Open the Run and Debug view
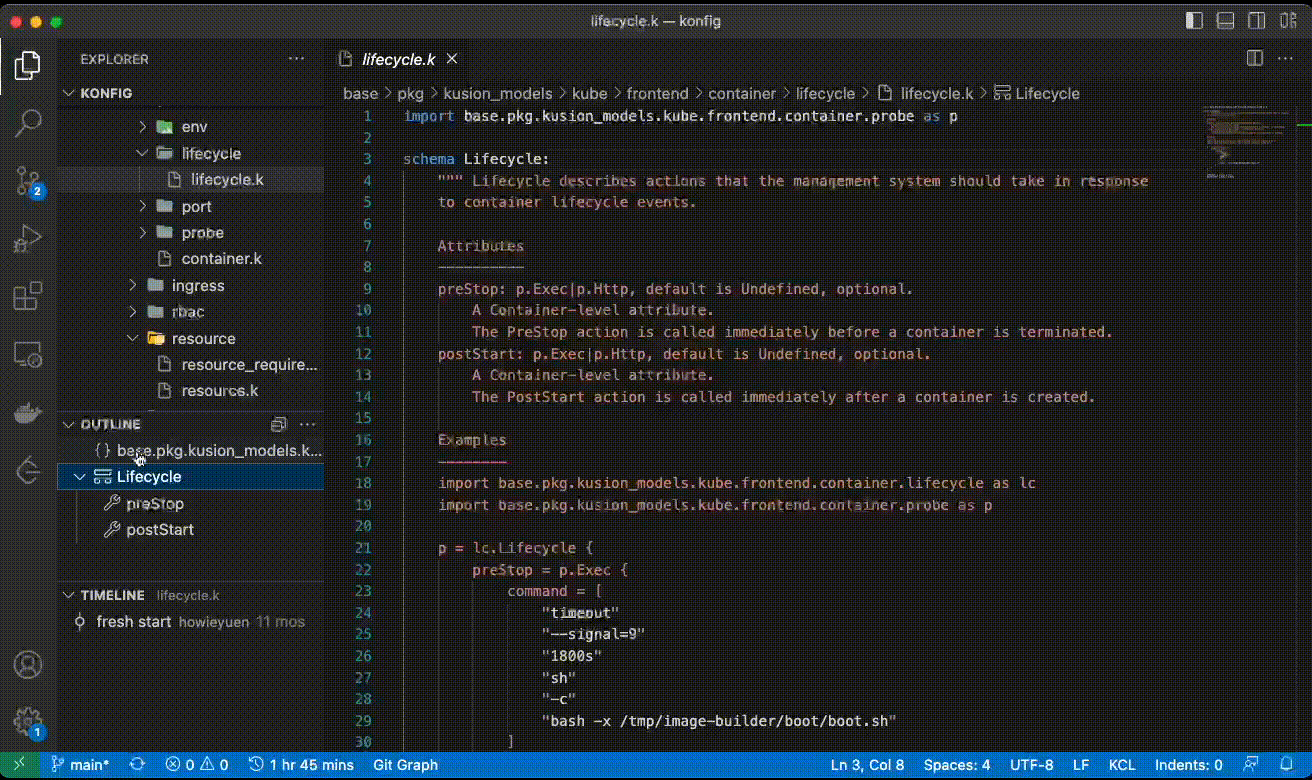Viewport: 1312px width, 780px height. pyautogui.click(x=27, y=238)
